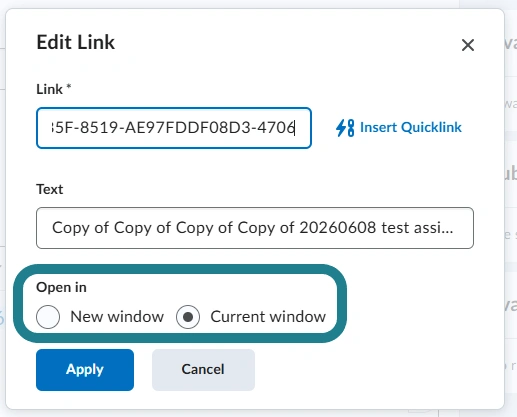Click "AE97FDDF08D3" portion of link URL
517x417 pixels.
click(188, 128)
